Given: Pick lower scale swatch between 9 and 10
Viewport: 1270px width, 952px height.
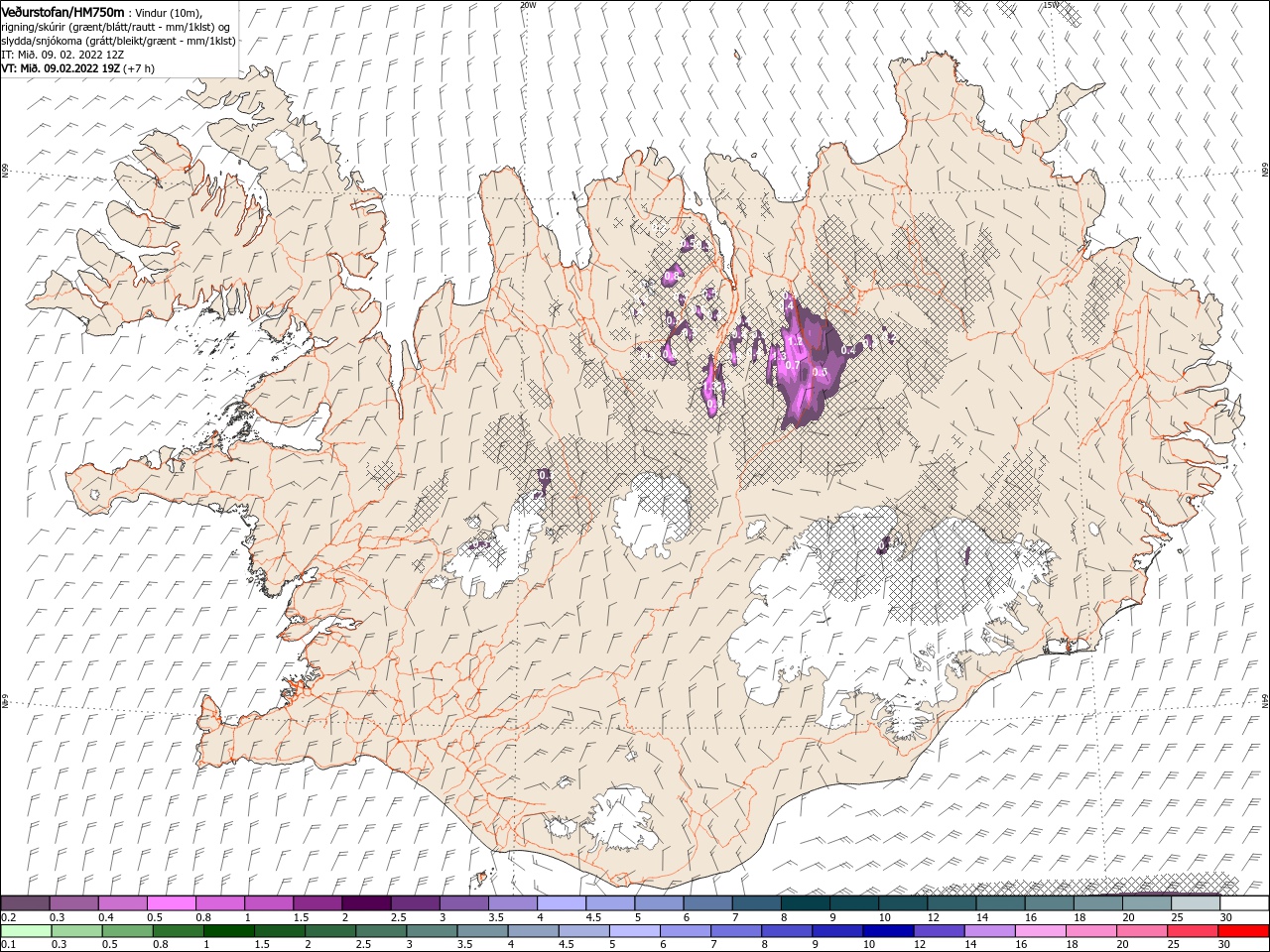Looking at the screenshot, I should tap(837, 931).
